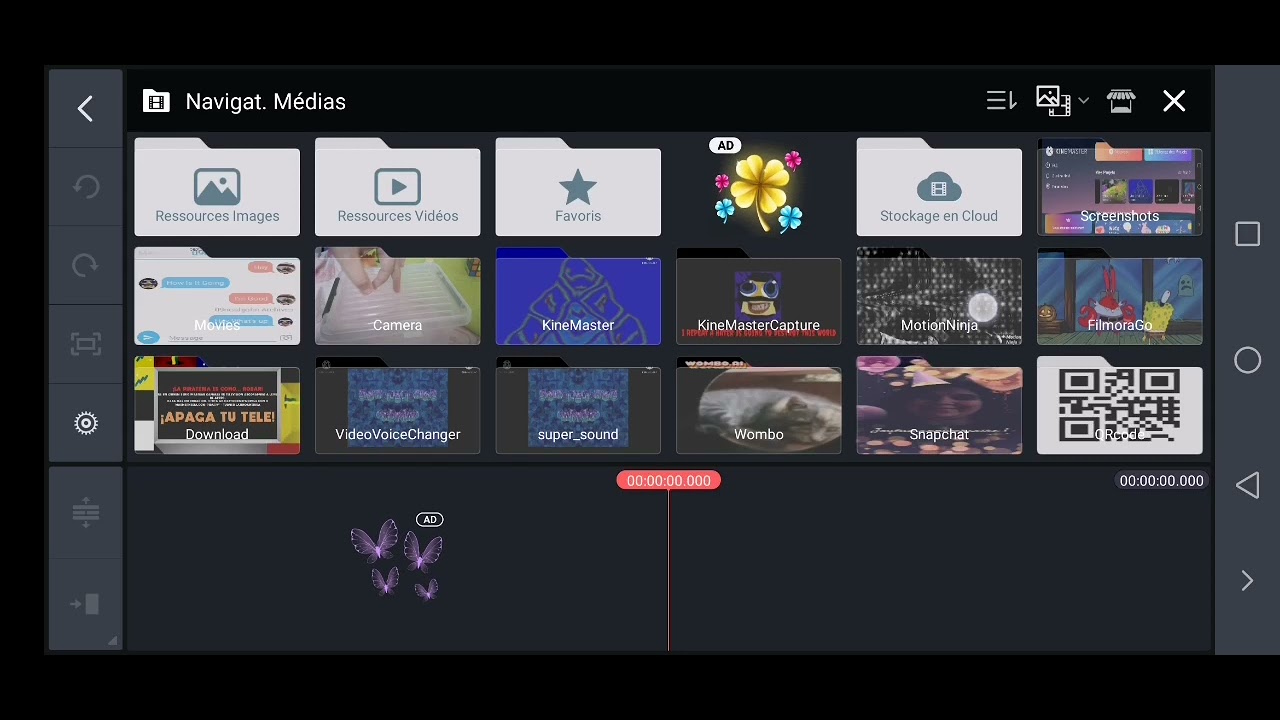Open the sort order icon
The width and height of the screenshot is (1280, 720).
(x=1001, y=101)
